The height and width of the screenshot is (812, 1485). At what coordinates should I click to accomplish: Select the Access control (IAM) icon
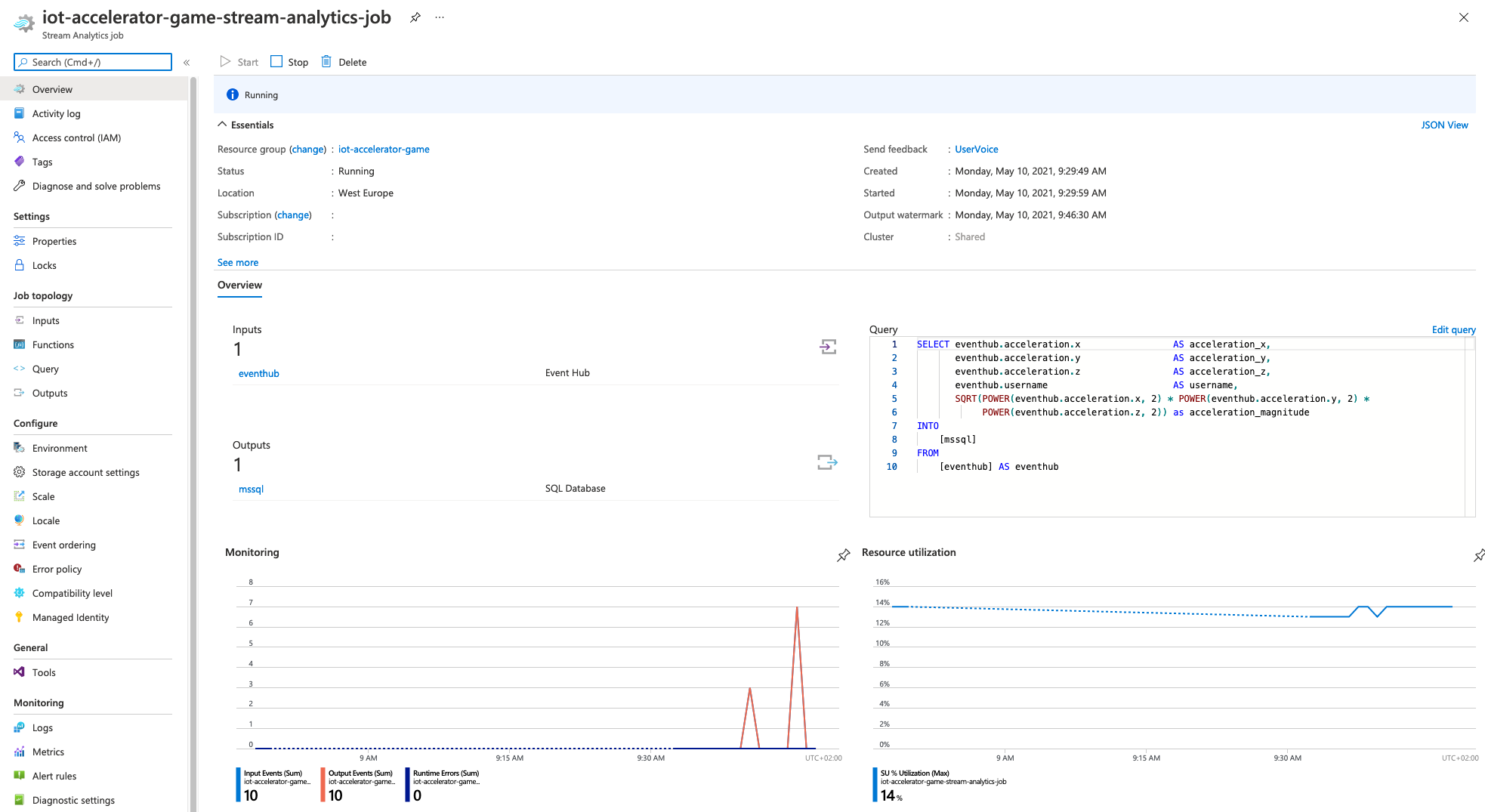tap(19, 137)
